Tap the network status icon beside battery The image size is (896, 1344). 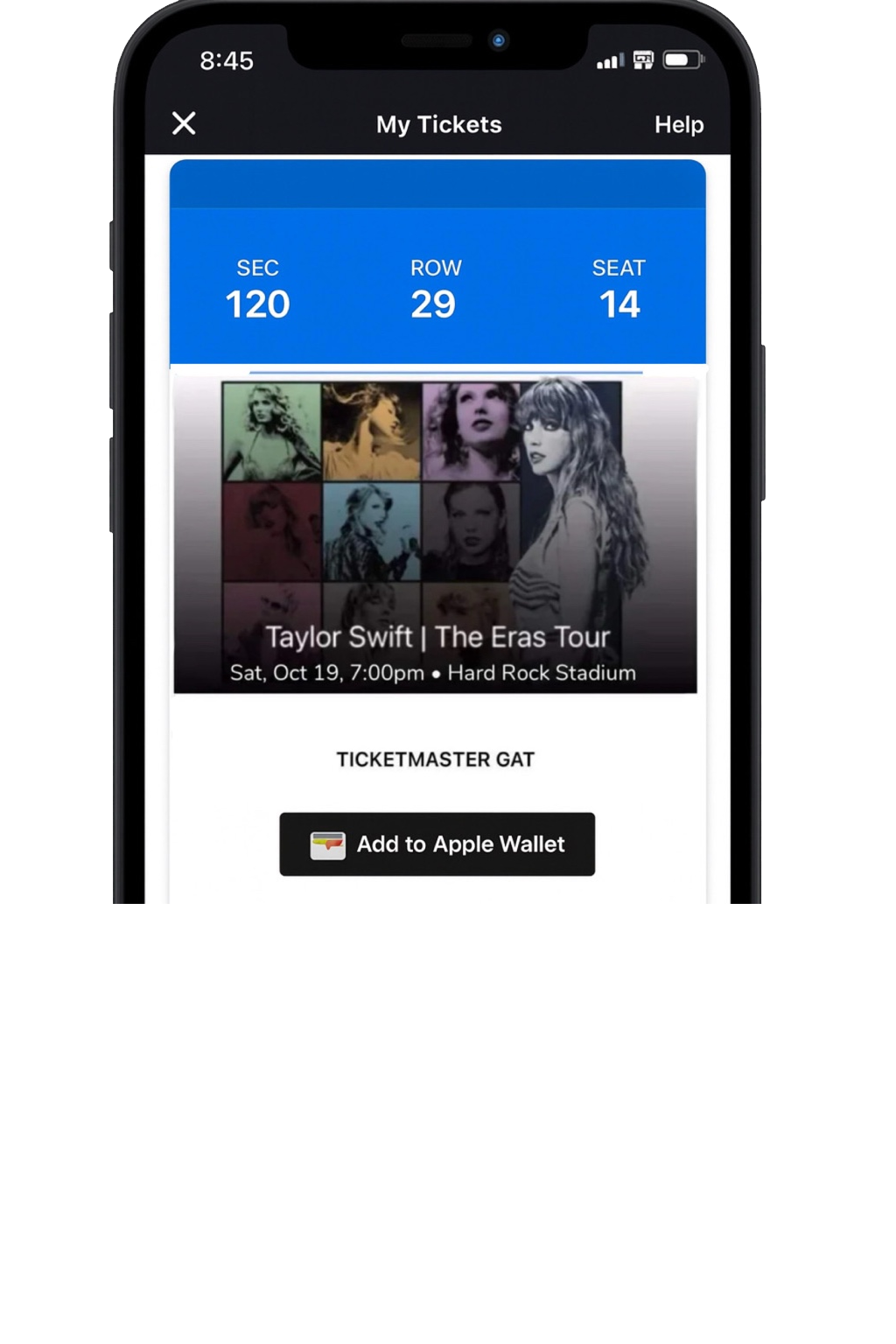pos(643,60)
